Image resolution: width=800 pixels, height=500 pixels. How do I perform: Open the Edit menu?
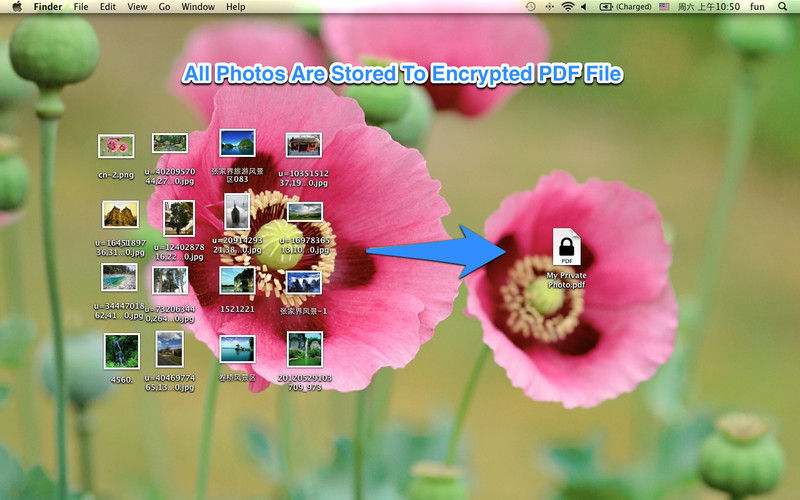(108, 7)
